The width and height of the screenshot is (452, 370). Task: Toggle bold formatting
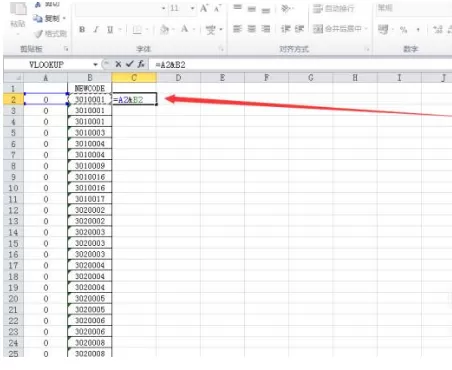[82, 30]
